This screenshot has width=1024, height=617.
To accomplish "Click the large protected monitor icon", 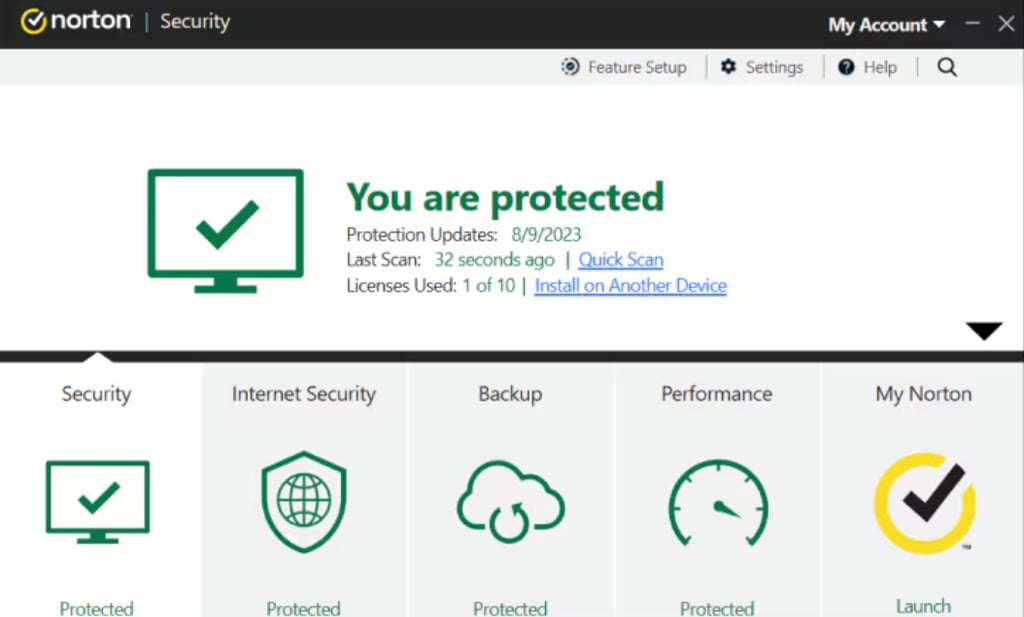I will [225, 230].
